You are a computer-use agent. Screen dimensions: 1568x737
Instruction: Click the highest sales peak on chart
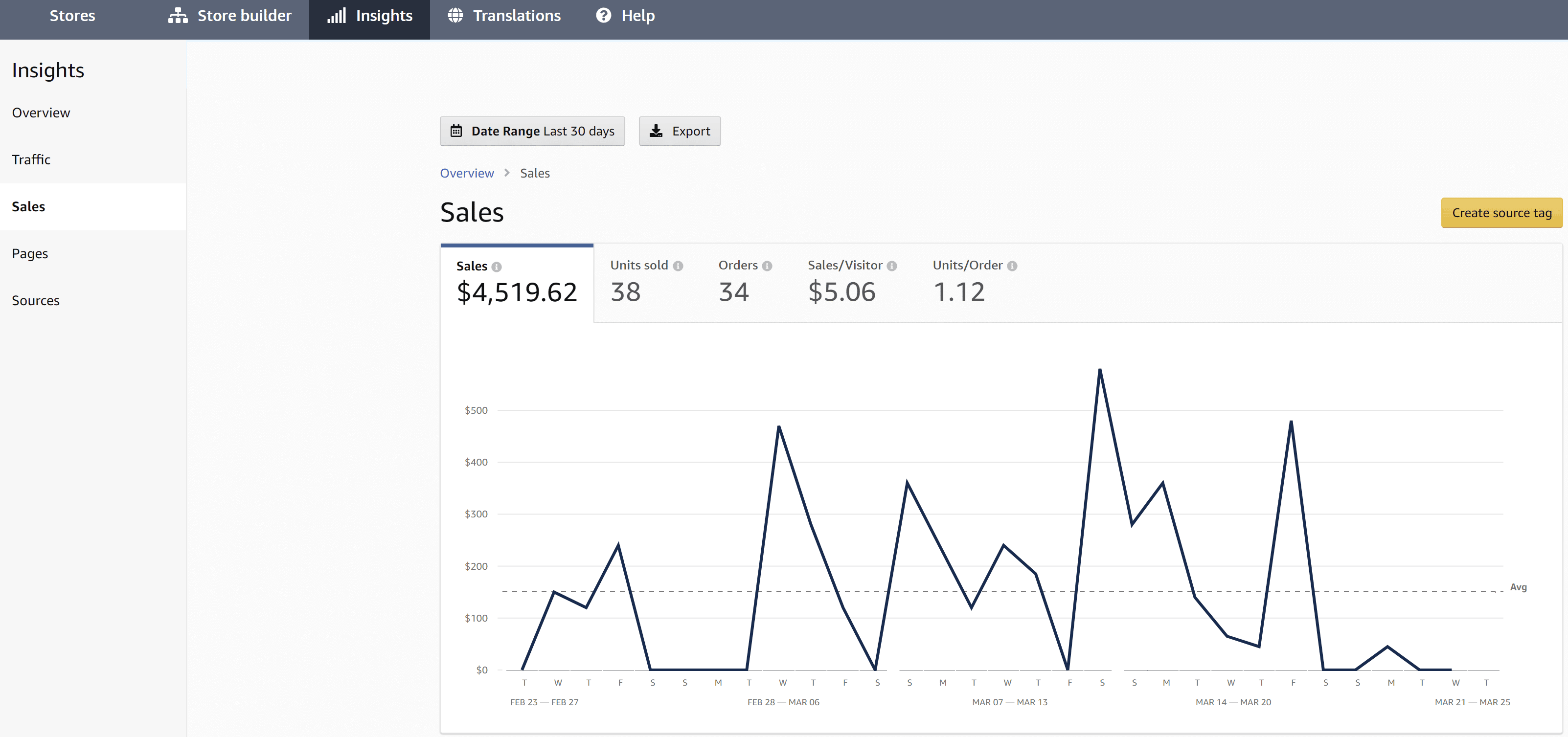(x=1100, y=370)
